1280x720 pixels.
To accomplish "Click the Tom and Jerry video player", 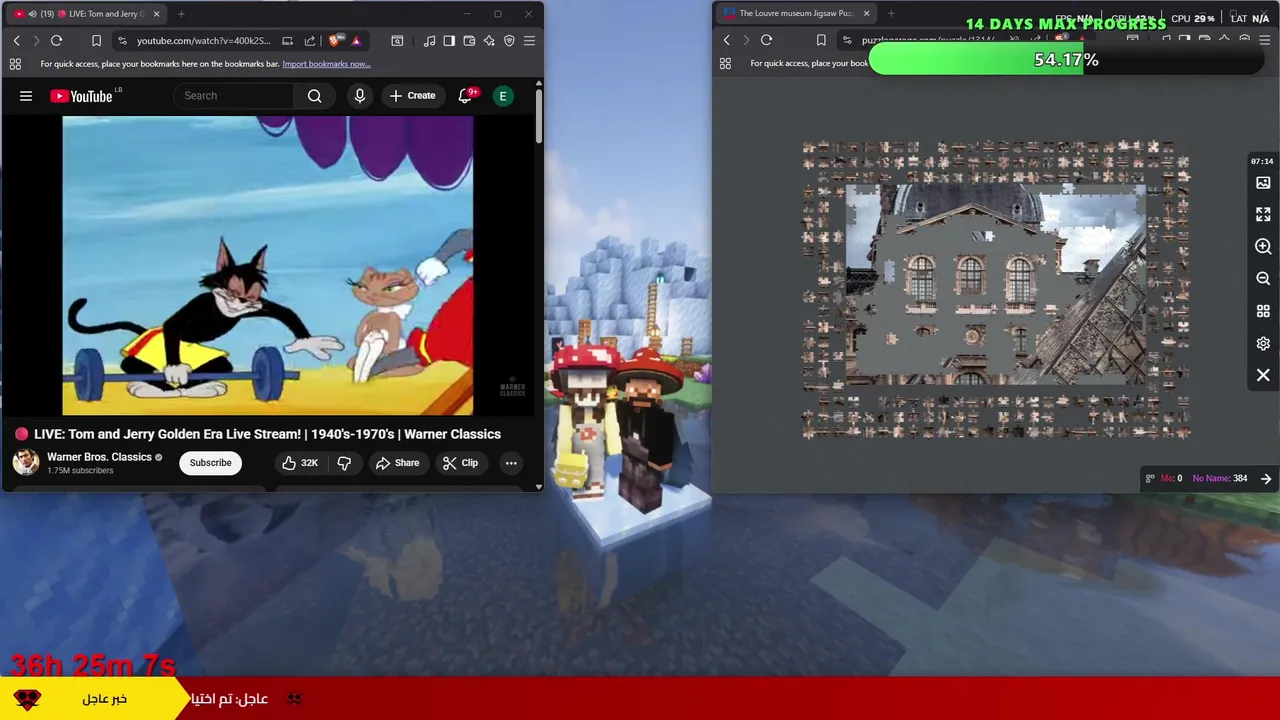I will [268, 265].
